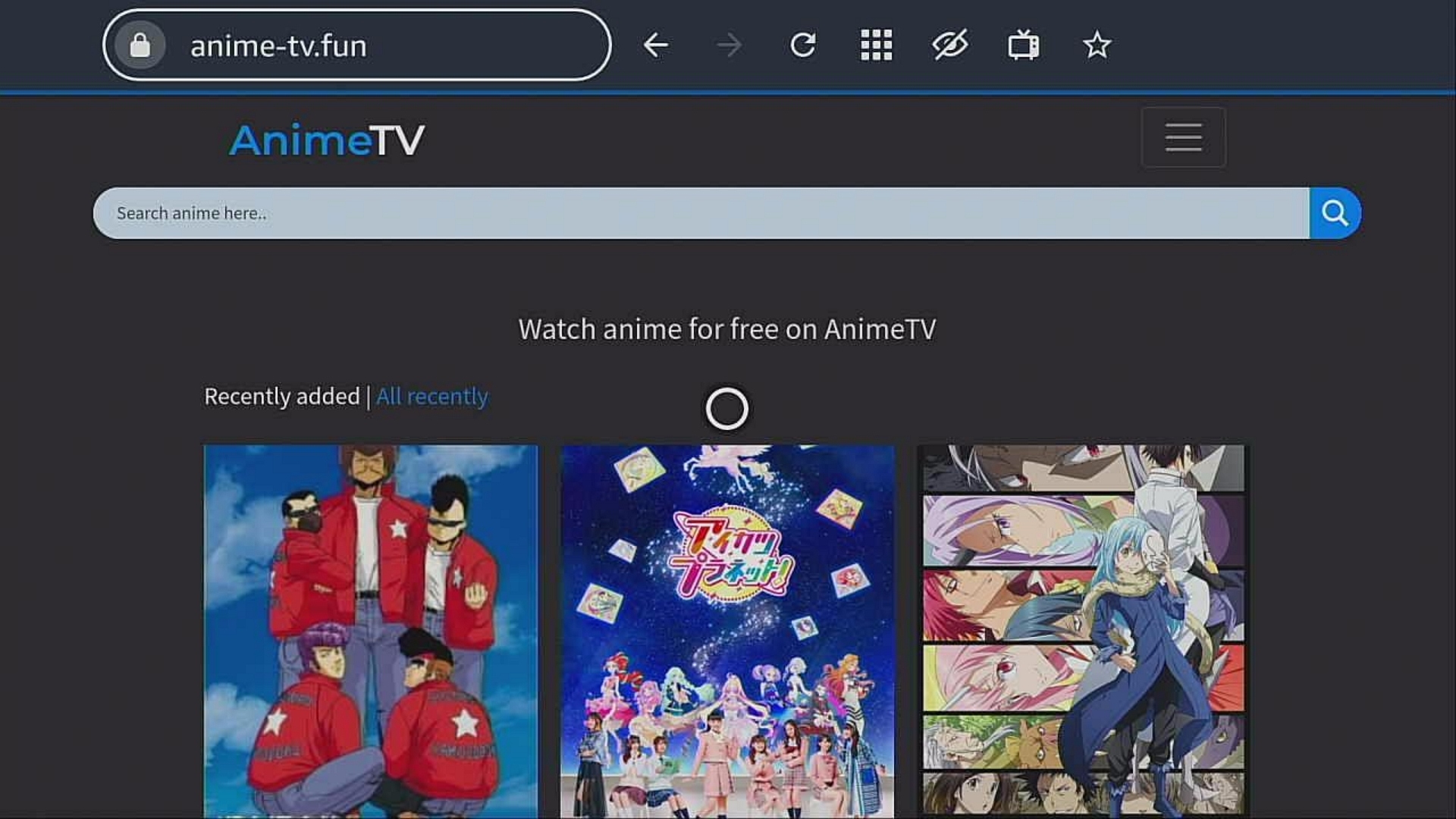The image size is (1456, 819).
Task: Submit search with blue magnifier button
Action: [1335, 213]
